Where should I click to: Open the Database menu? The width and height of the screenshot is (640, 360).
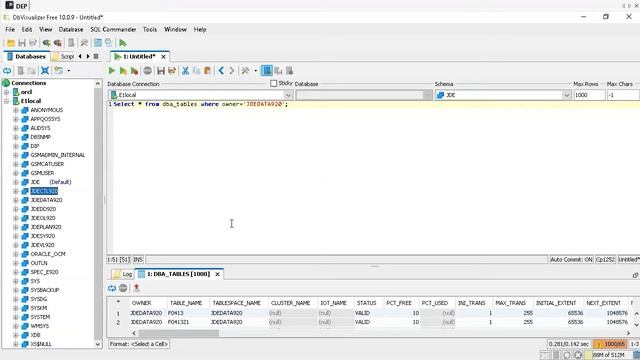pos(71,29)
